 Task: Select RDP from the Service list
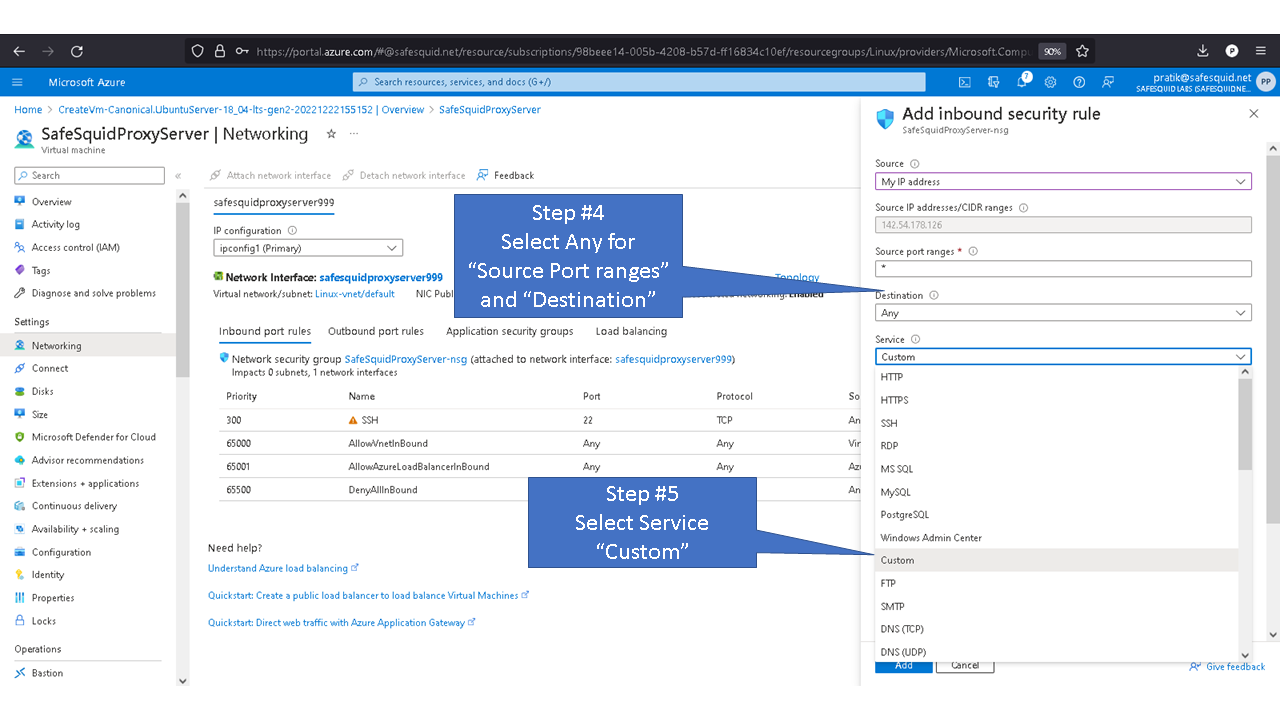click(x=1056, y=446)
